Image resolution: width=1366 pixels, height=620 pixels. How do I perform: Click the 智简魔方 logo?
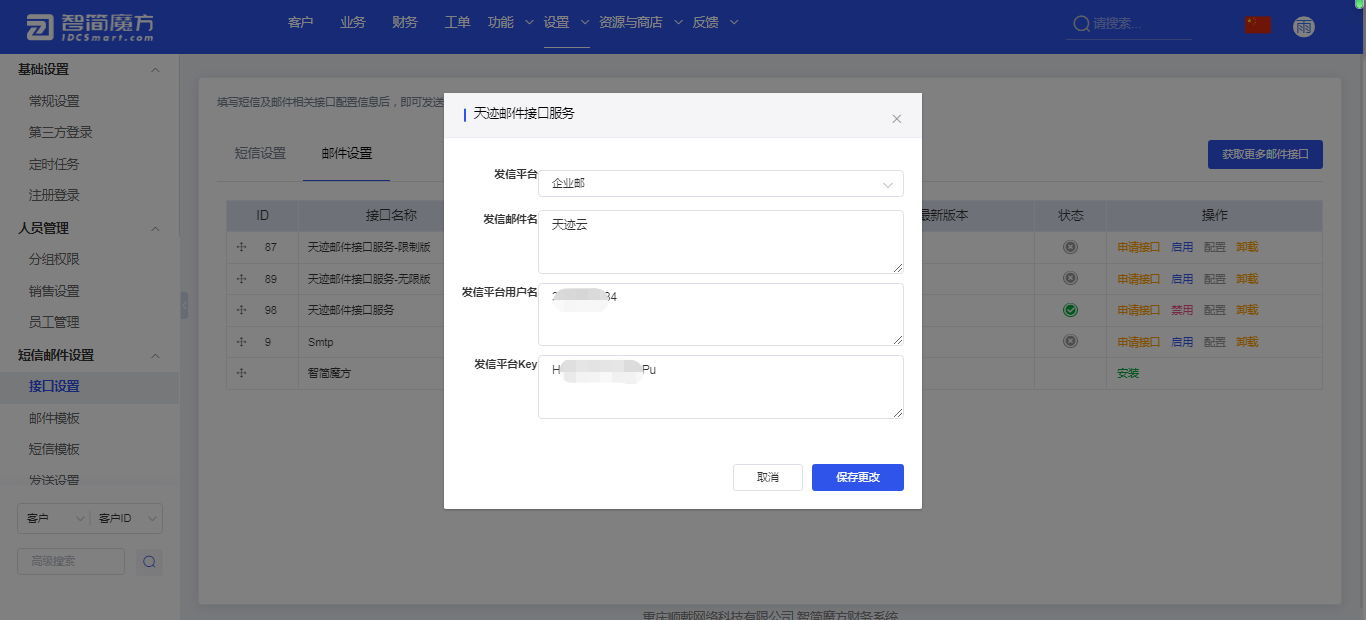(90, 27)
